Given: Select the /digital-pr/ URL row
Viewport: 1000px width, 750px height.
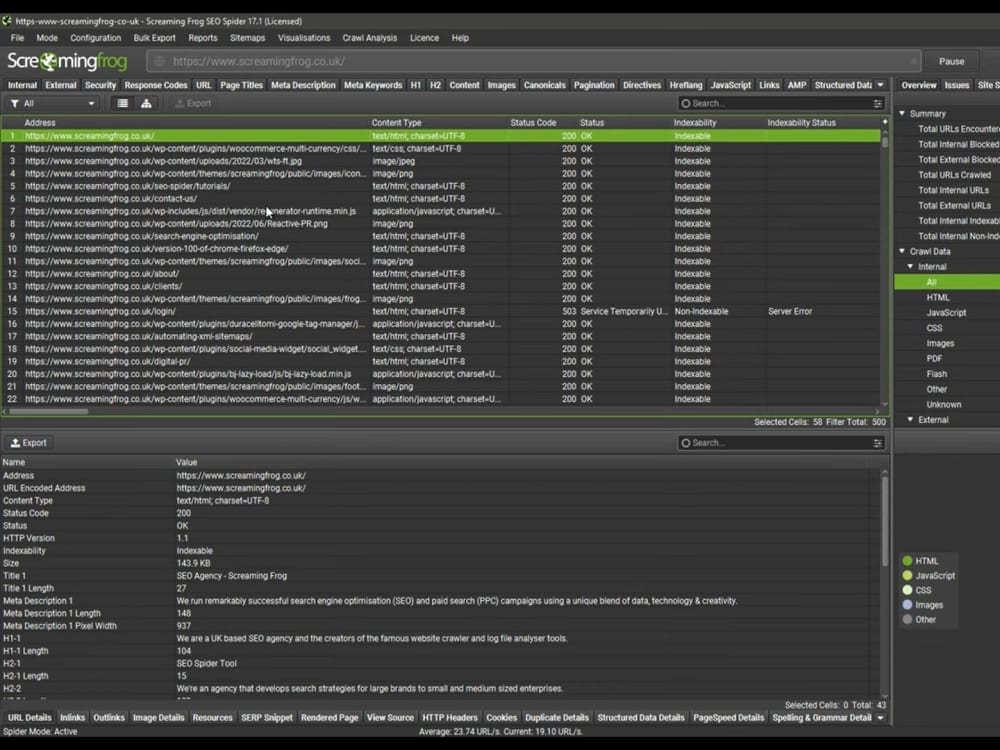Looking at the screenshot, I should [x=440, y=361].
